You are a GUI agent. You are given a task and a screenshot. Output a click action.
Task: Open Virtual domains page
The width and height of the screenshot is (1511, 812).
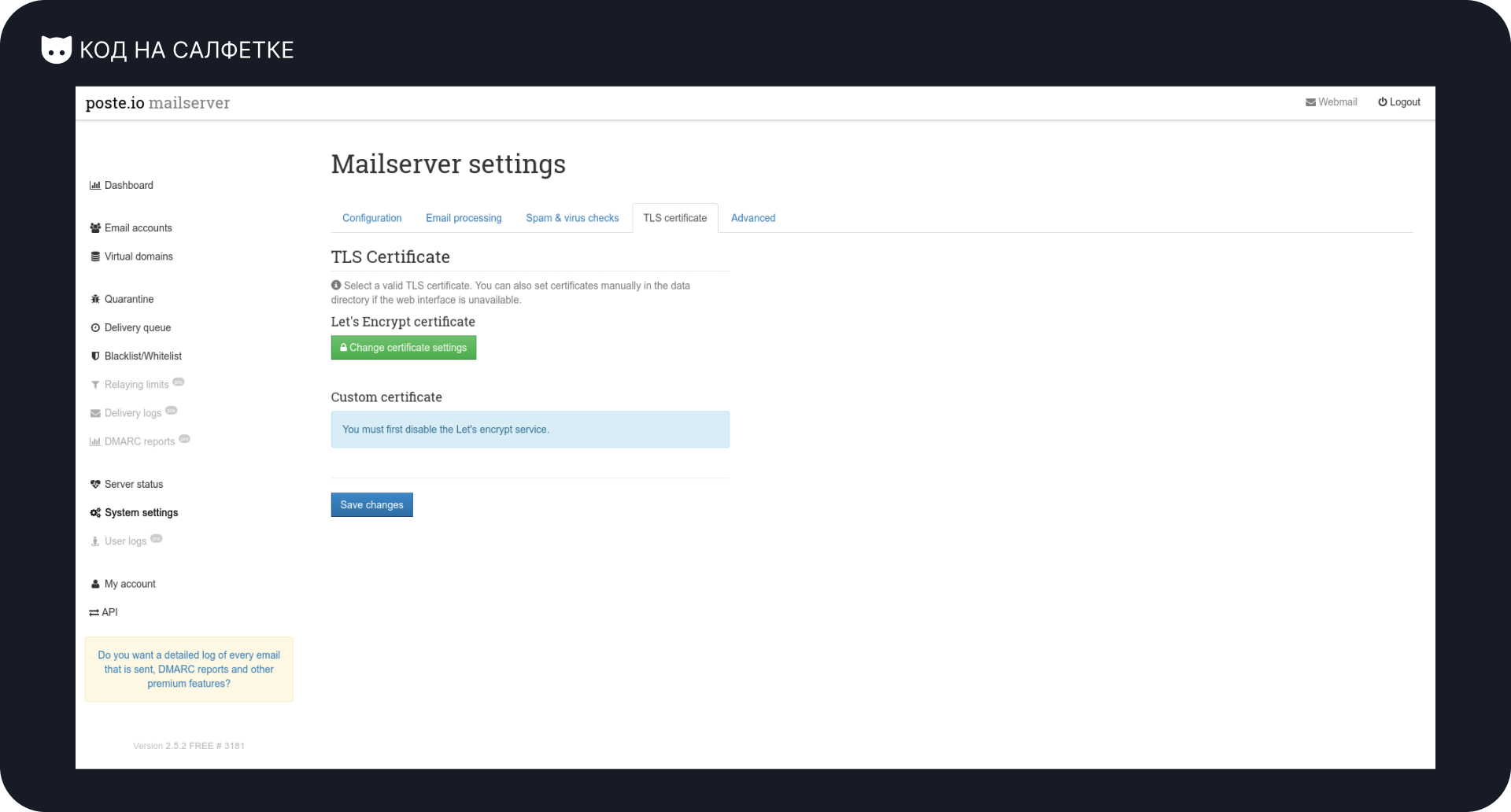[x=131, y=257]
